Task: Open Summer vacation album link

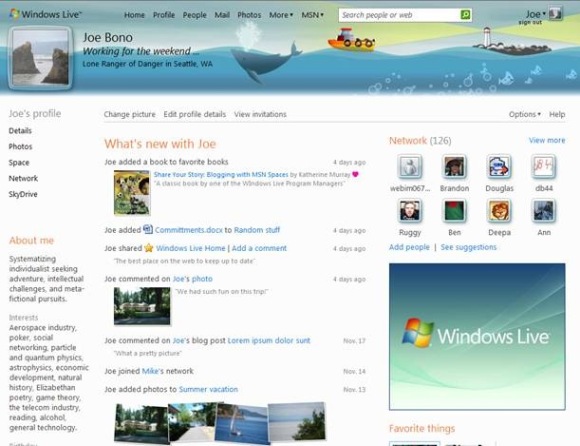Action: (208, 389)
